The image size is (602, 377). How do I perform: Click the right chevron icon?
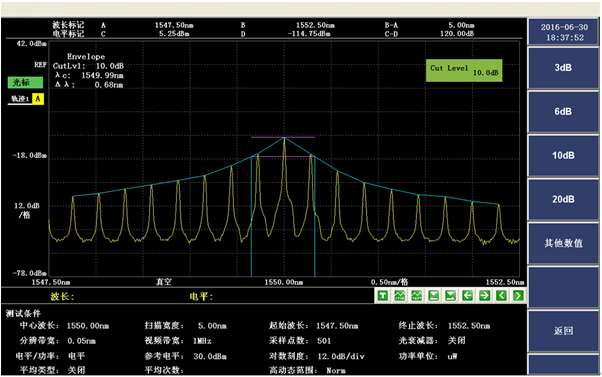tap(518, 296)
